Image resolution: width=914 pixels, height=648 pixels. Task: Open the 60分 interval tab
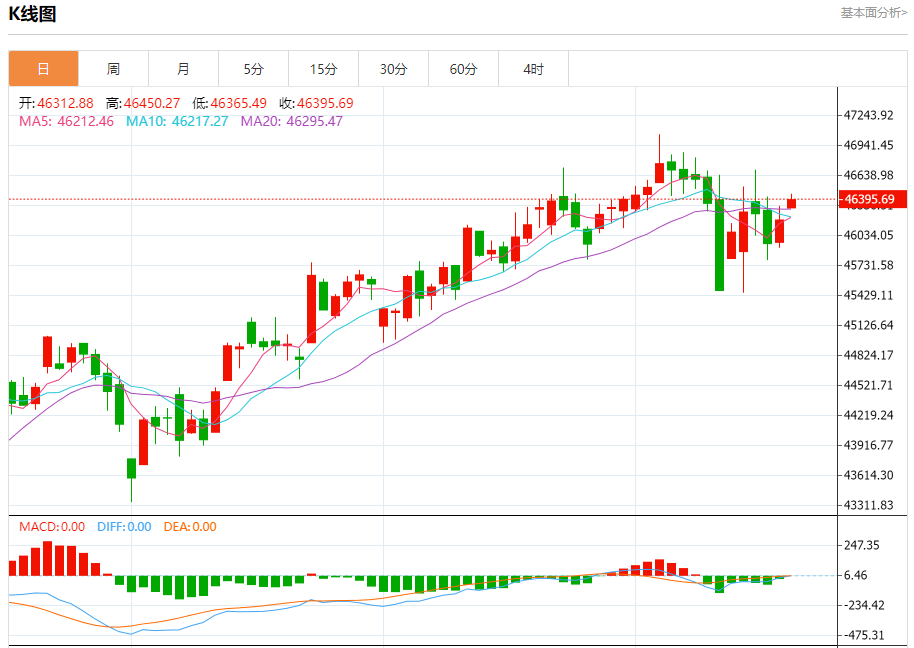click(463, 69)
